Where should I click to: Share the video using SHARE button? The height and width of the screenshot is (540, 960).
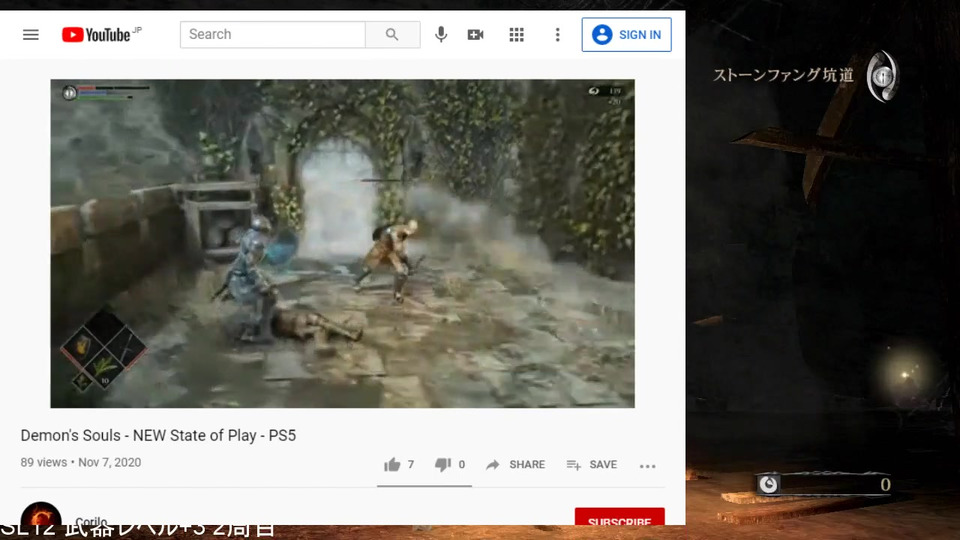point(516,465)
